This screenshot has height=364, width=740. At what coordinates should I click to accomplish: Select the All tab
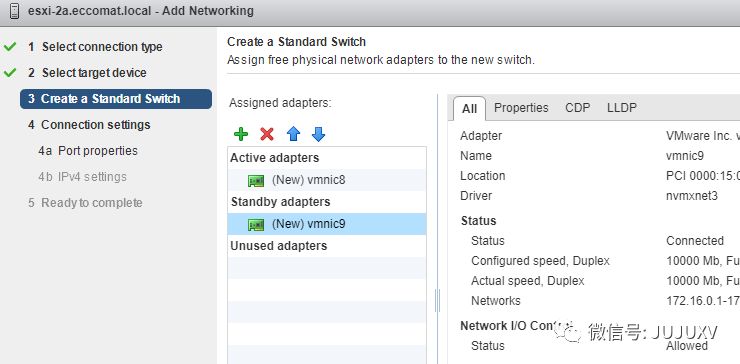(x=469, y=109)
